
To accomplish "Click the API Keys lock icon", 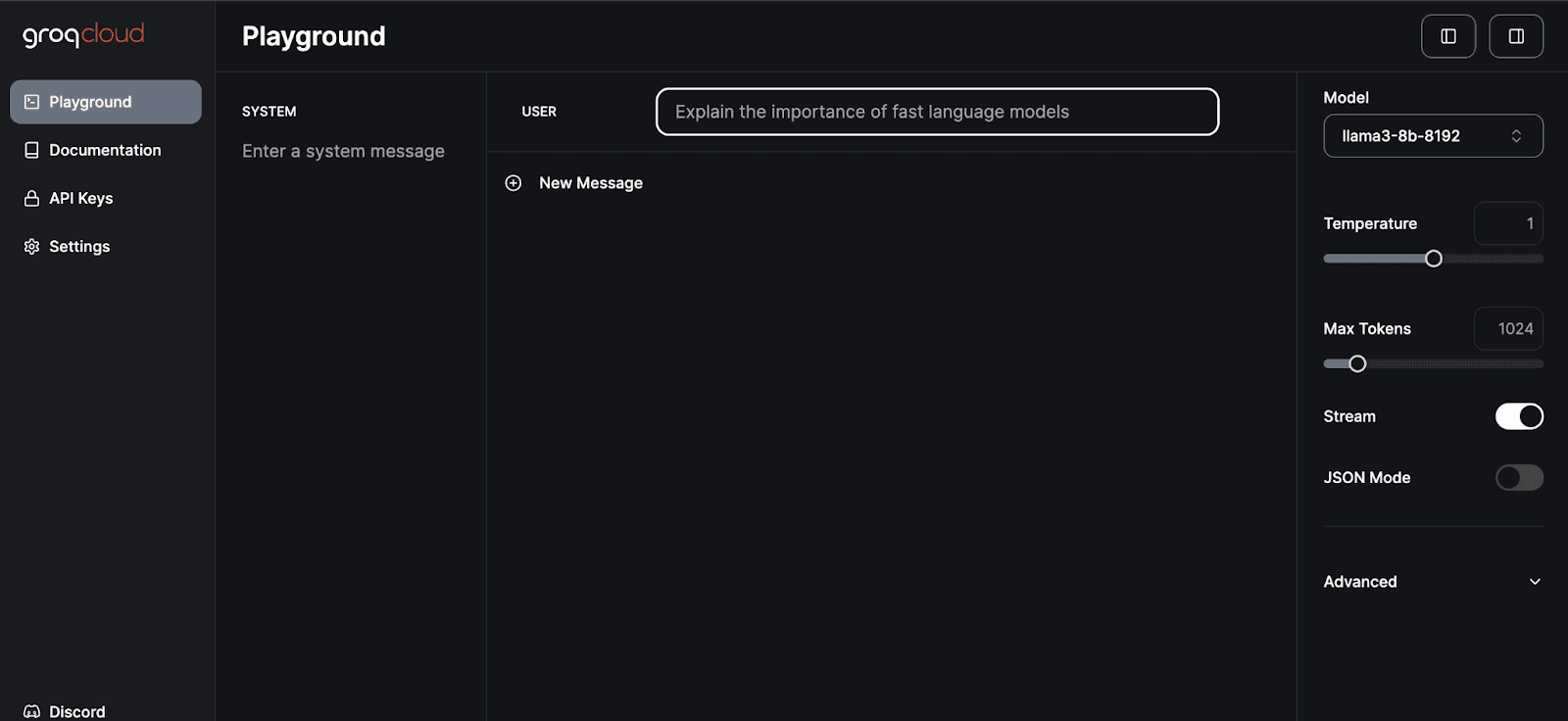I will coord(31,198).
